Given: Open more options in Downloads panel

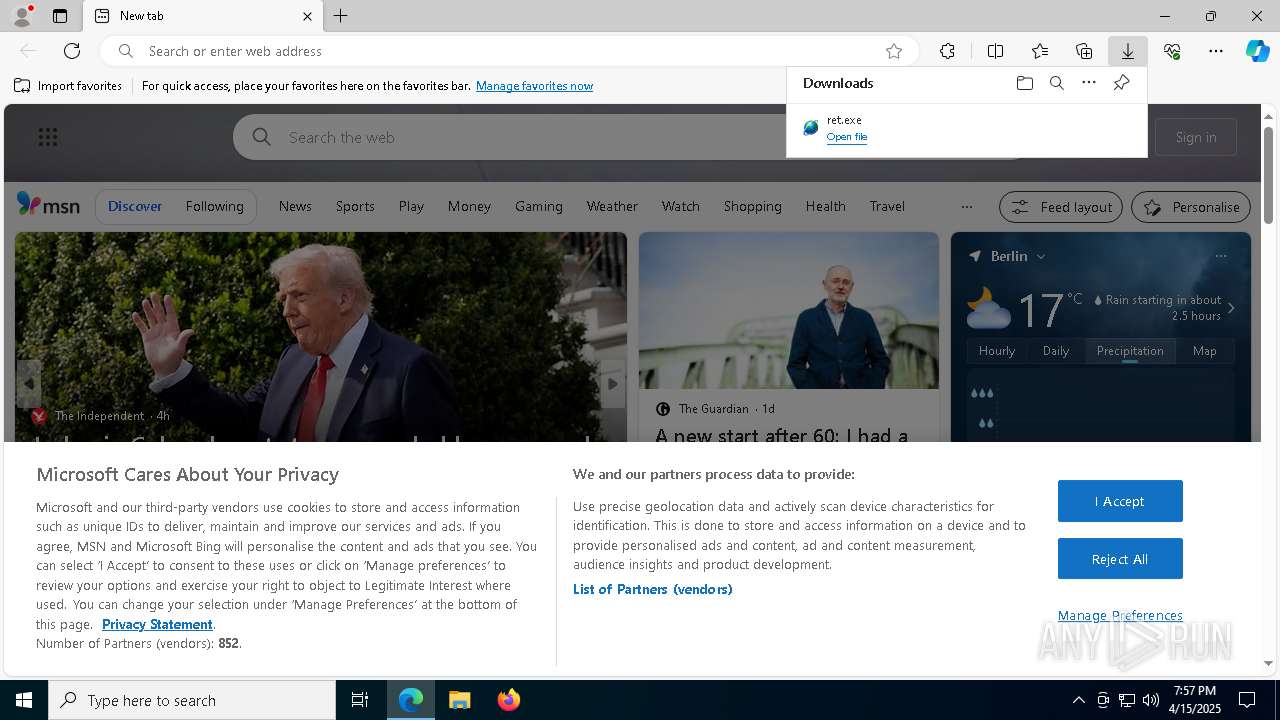Looking at the screenshot, I should click(x=1089, y=83).
